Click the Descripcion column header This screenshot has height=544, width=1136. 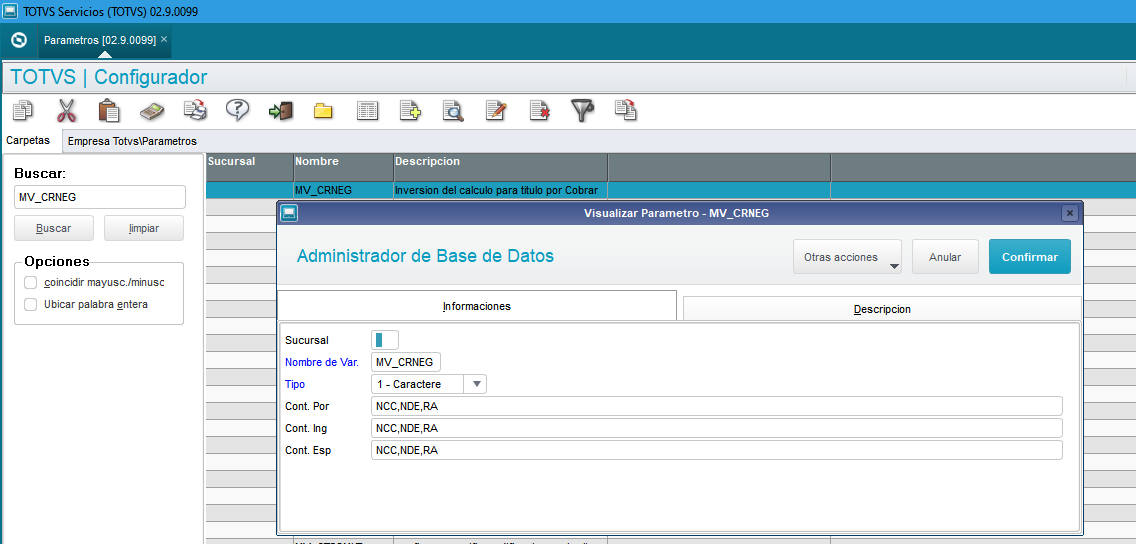[501, 167]
